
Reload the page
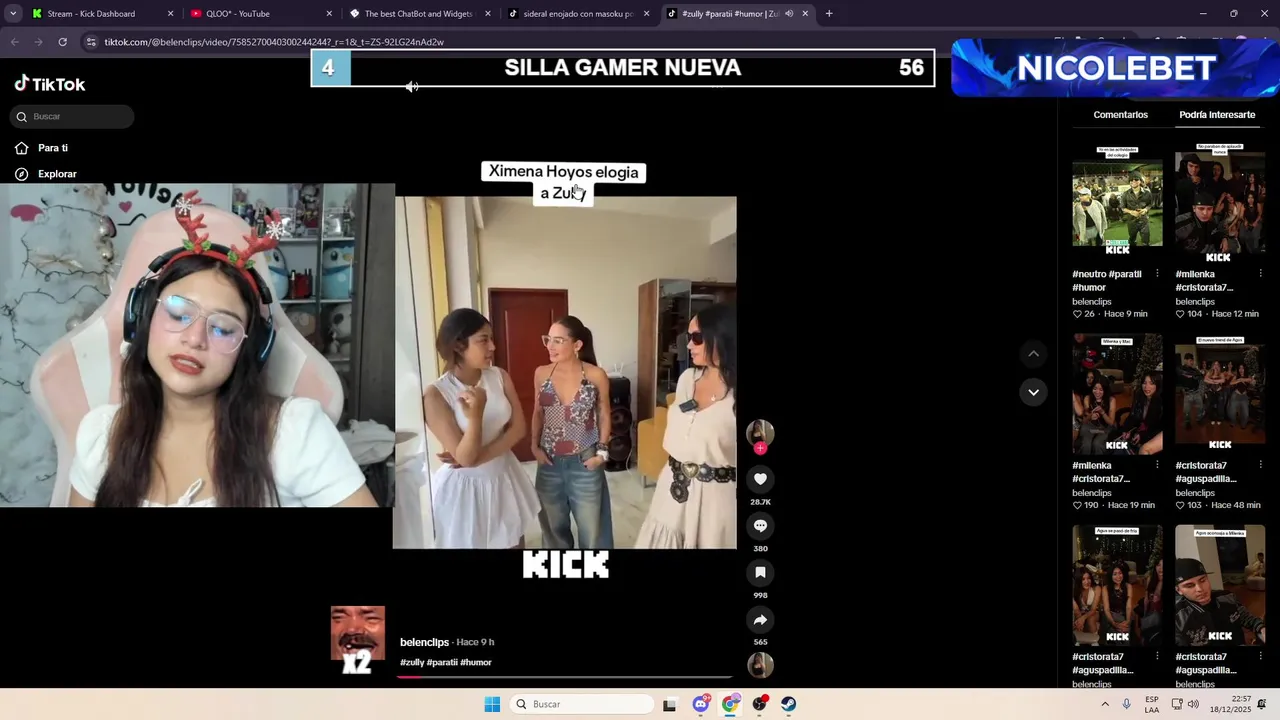[62, 42]
